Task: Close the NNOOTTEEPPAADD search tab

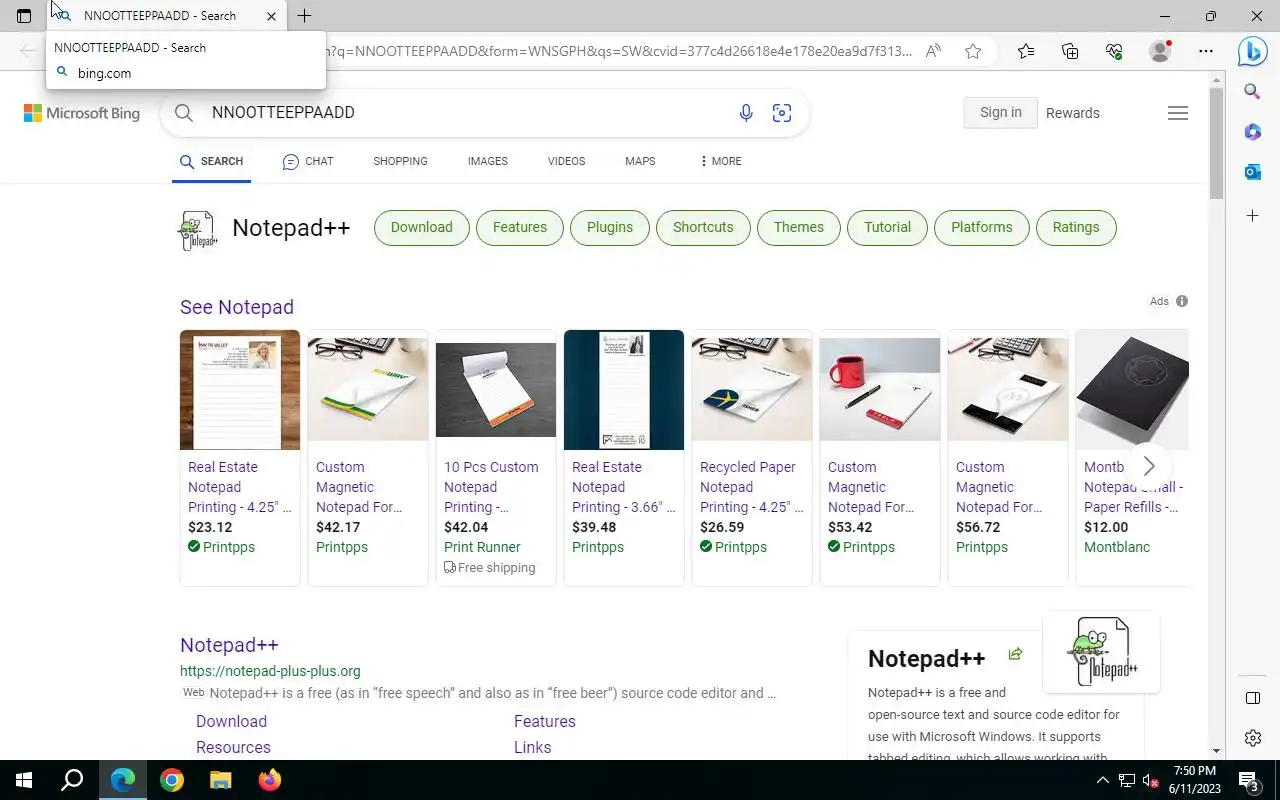Action: [271, 16]
